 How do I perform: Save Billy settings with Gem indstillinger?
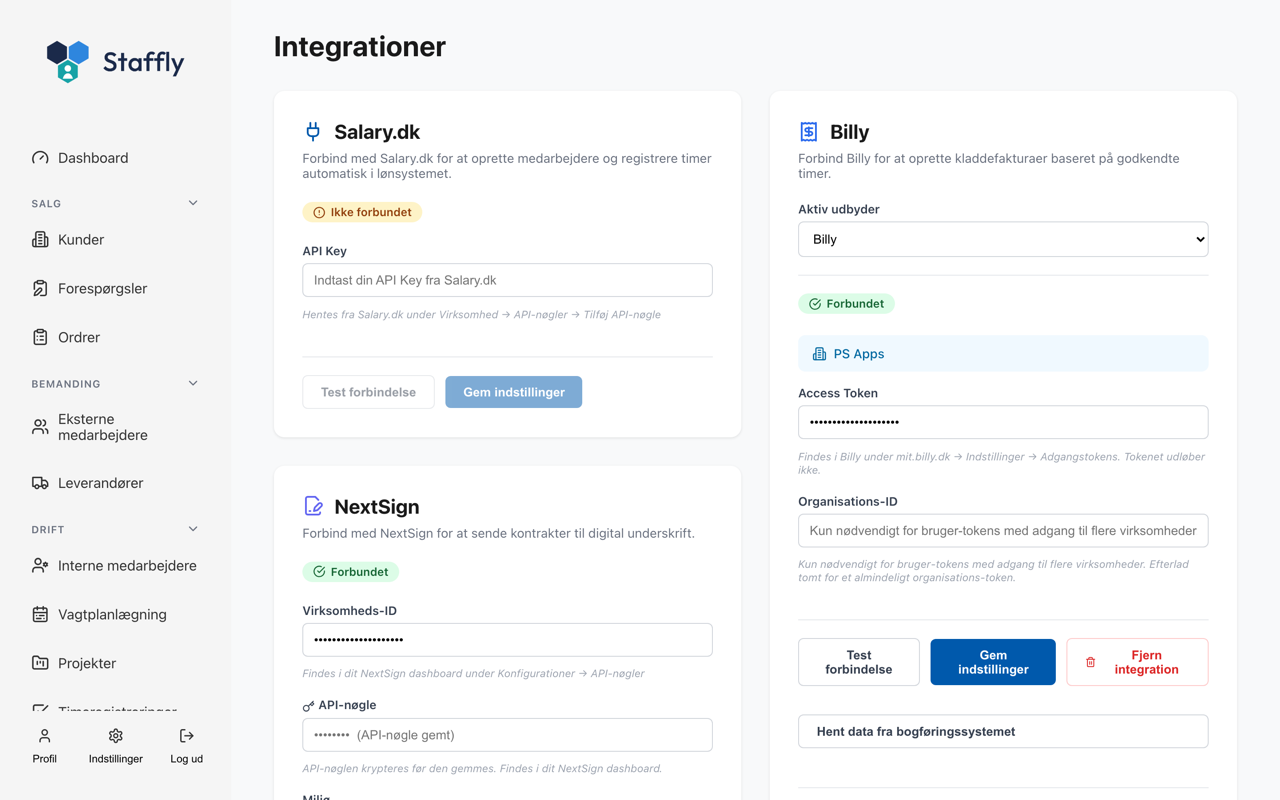(x=993, y=662)
